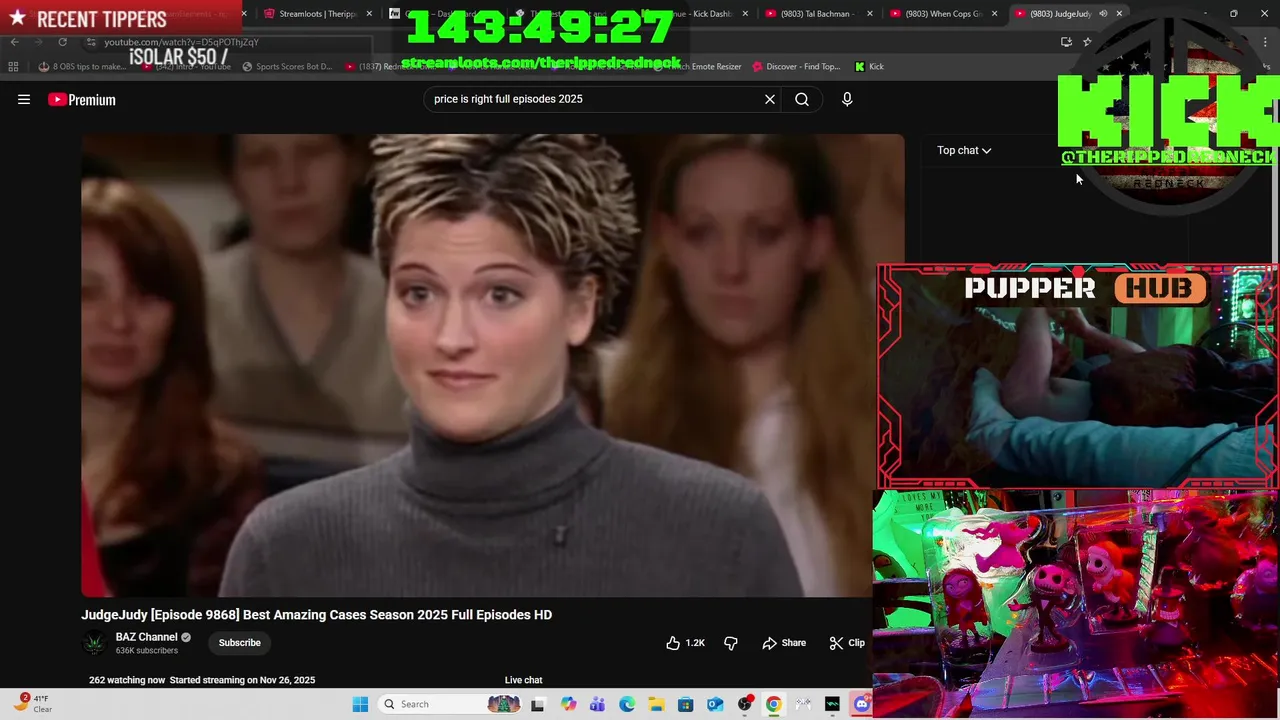Close the Tal Bachman tab
This screenshot has height=720, width=1280.
point(870,14)
